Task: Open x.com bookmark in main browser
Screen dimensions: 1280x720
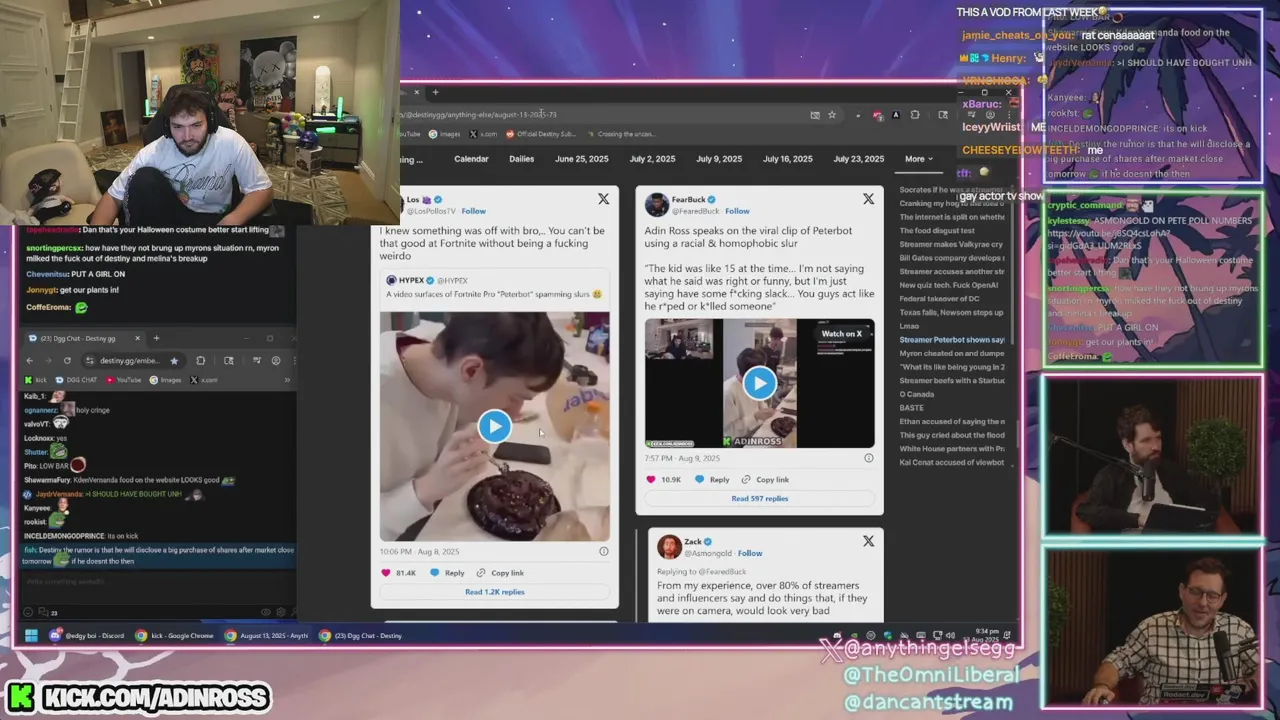Action: 484,133
